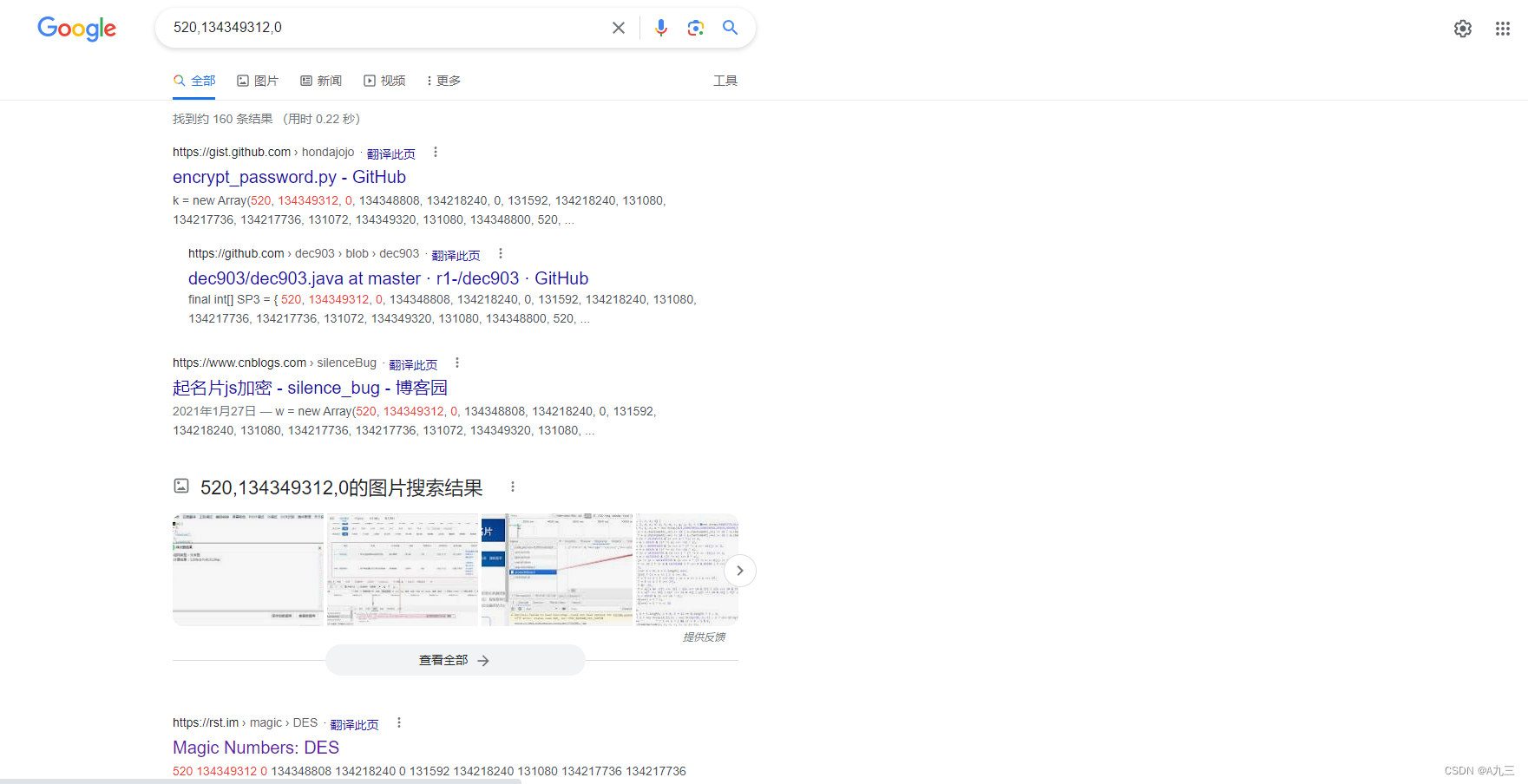Activate voice search with the microphone icon

click(x=661, y=27)
